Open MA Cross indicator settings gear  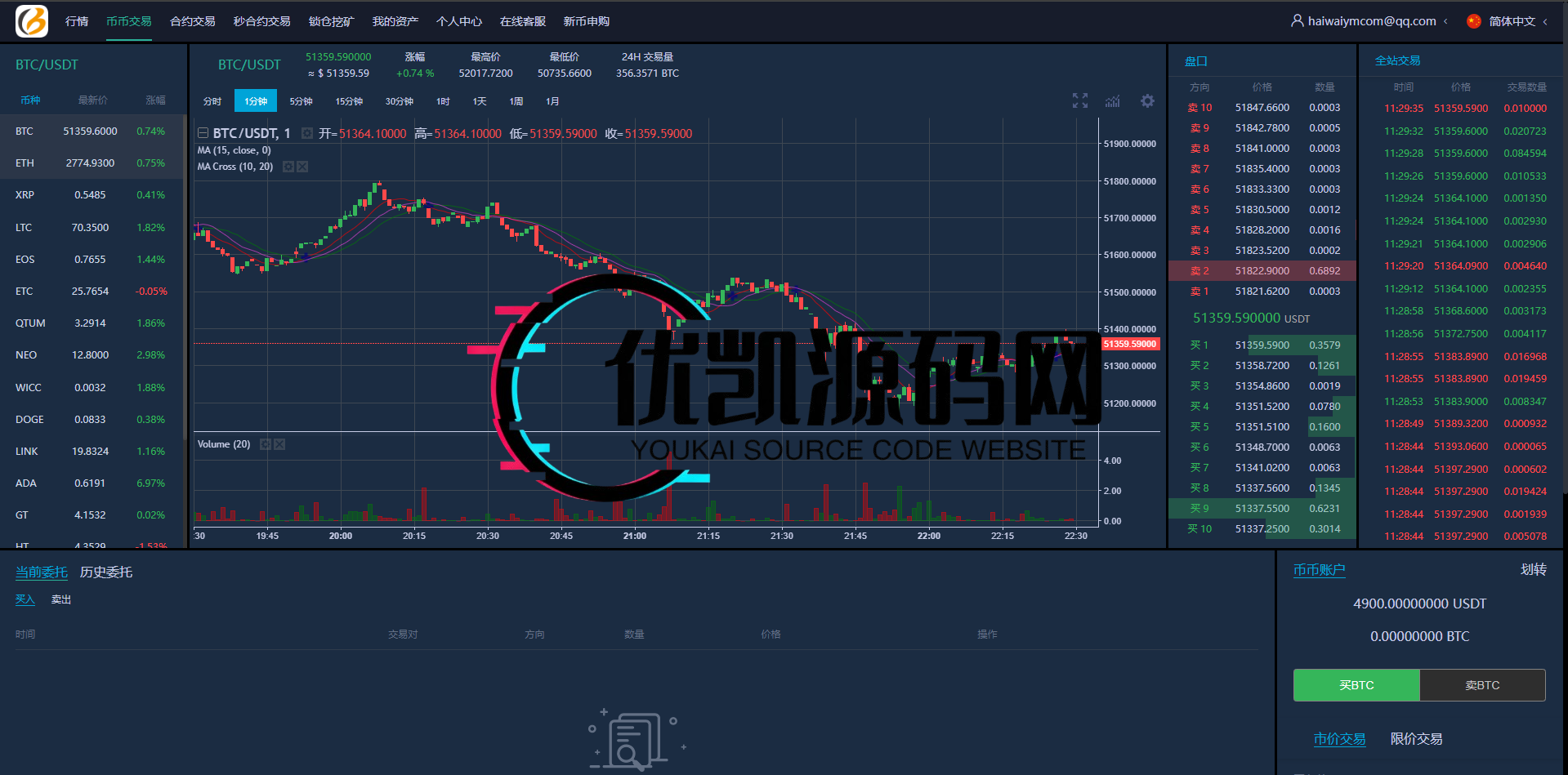(x=288, y=166)
